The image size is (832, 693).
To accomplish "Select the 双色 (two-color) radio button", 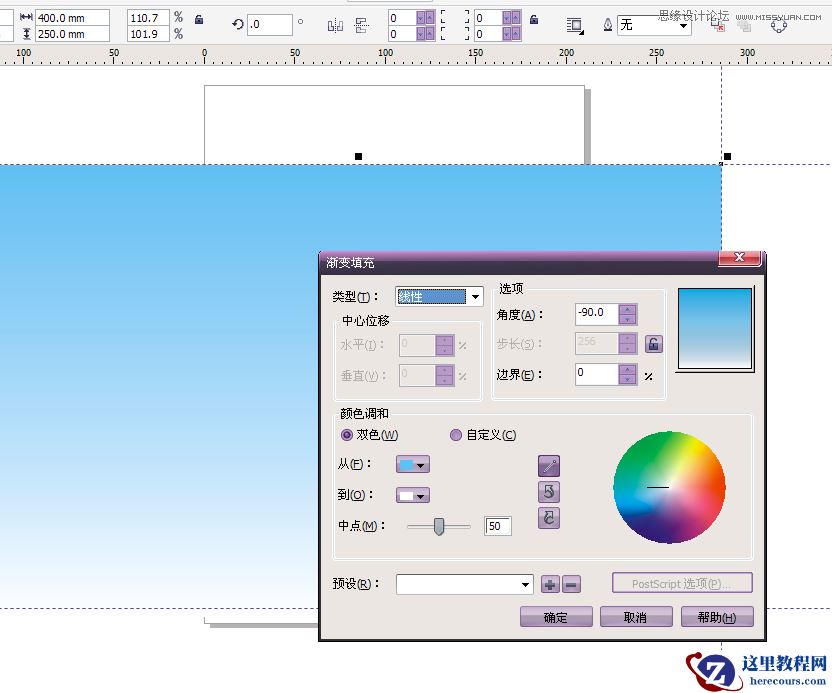I will tap(347, 435).
